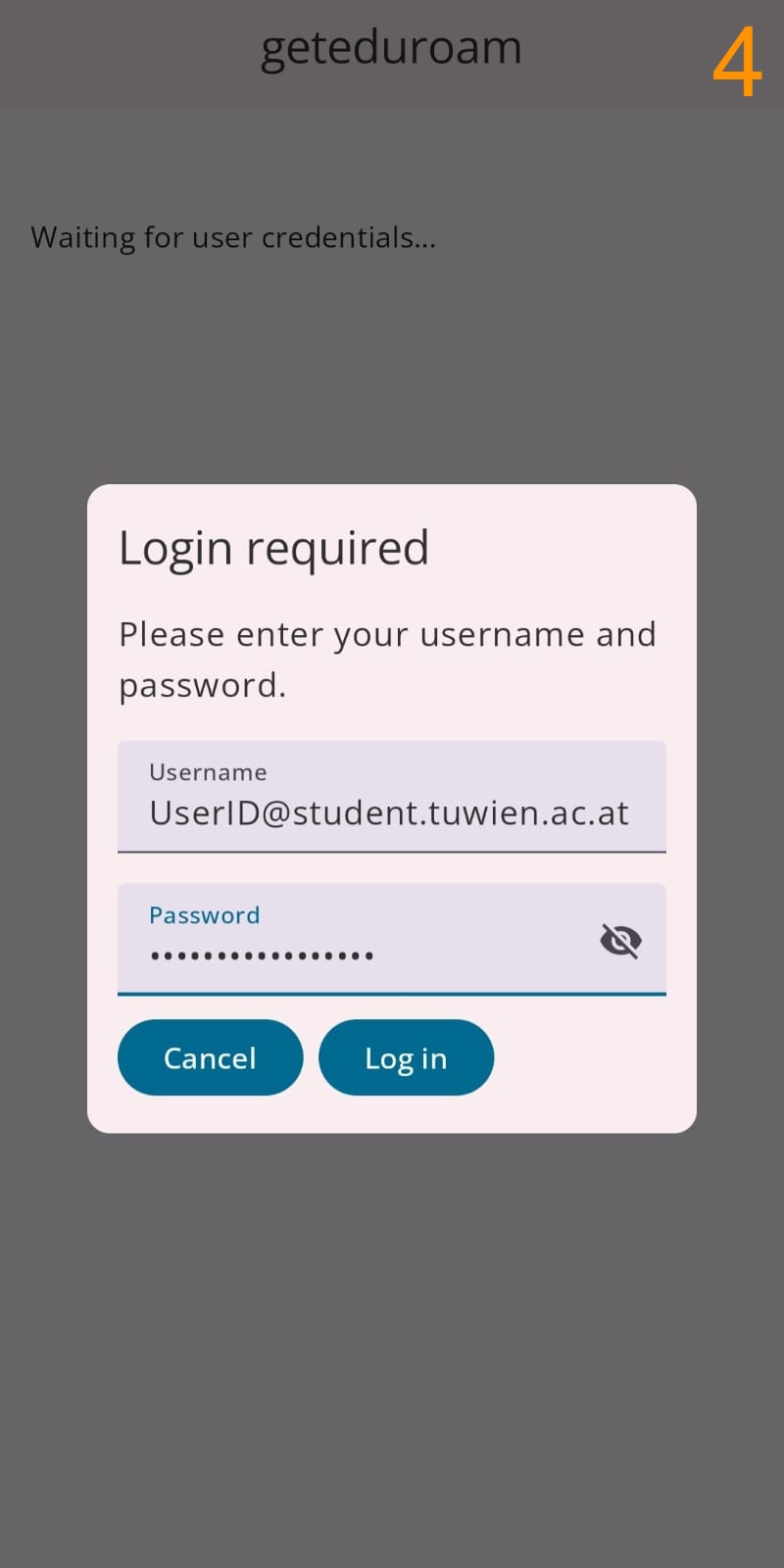
Task: Click the 'Please enter your username and password' message
Action: pyautogui.click(x=387, y=660)
